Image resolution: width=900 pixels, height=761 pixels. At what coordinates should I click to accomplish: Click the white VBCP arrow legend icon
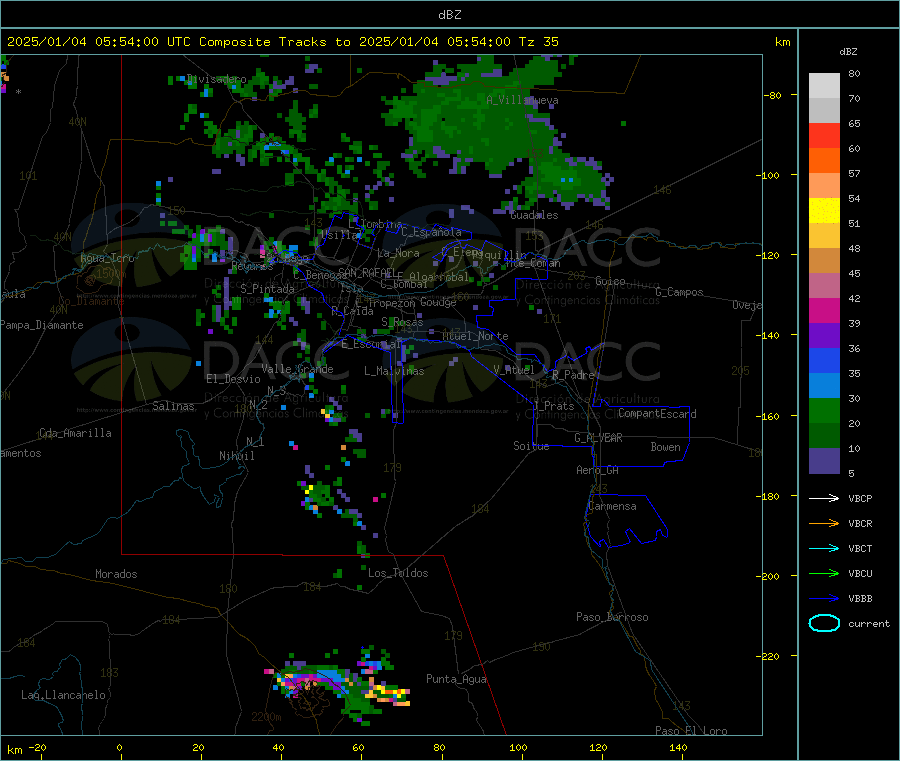click(824, 498)
